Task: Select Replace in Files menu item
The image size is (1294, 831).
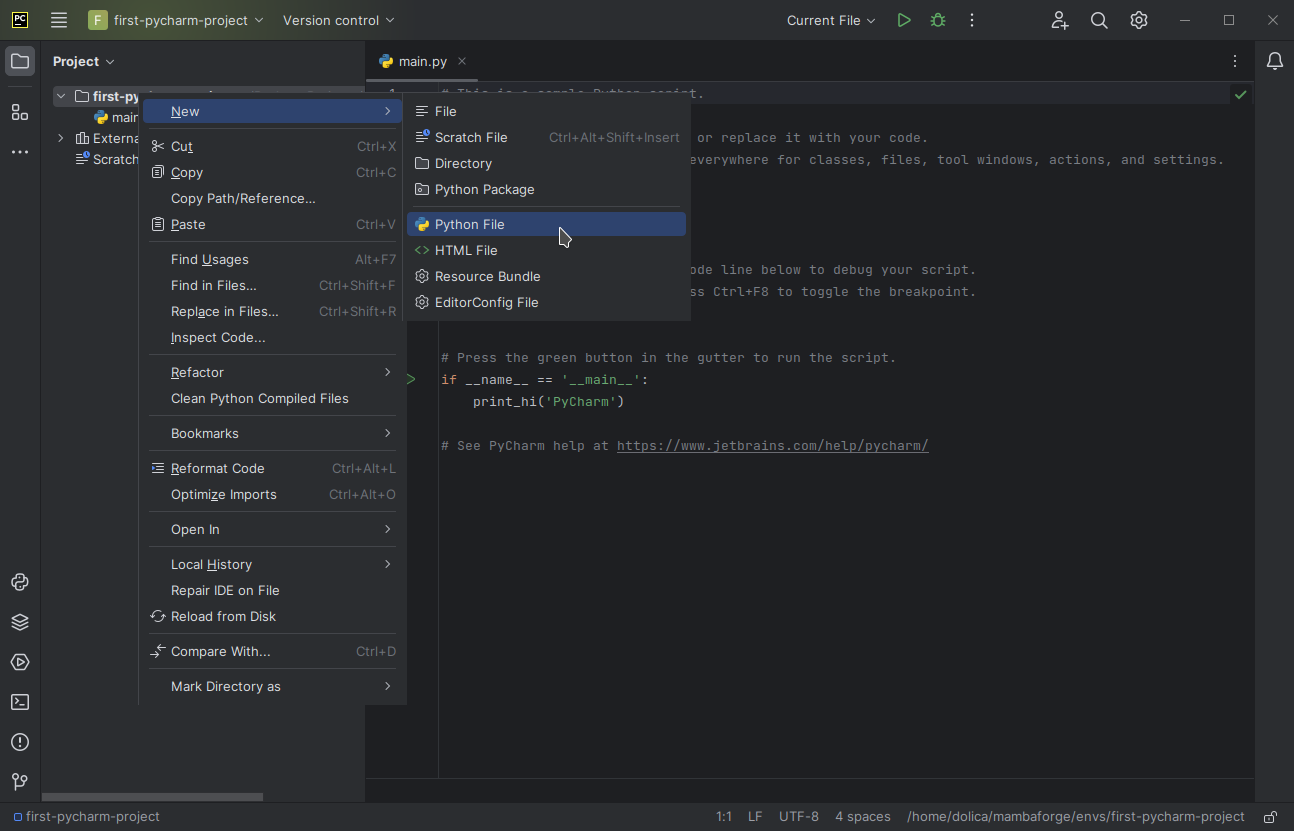Action: pos(272,311)
